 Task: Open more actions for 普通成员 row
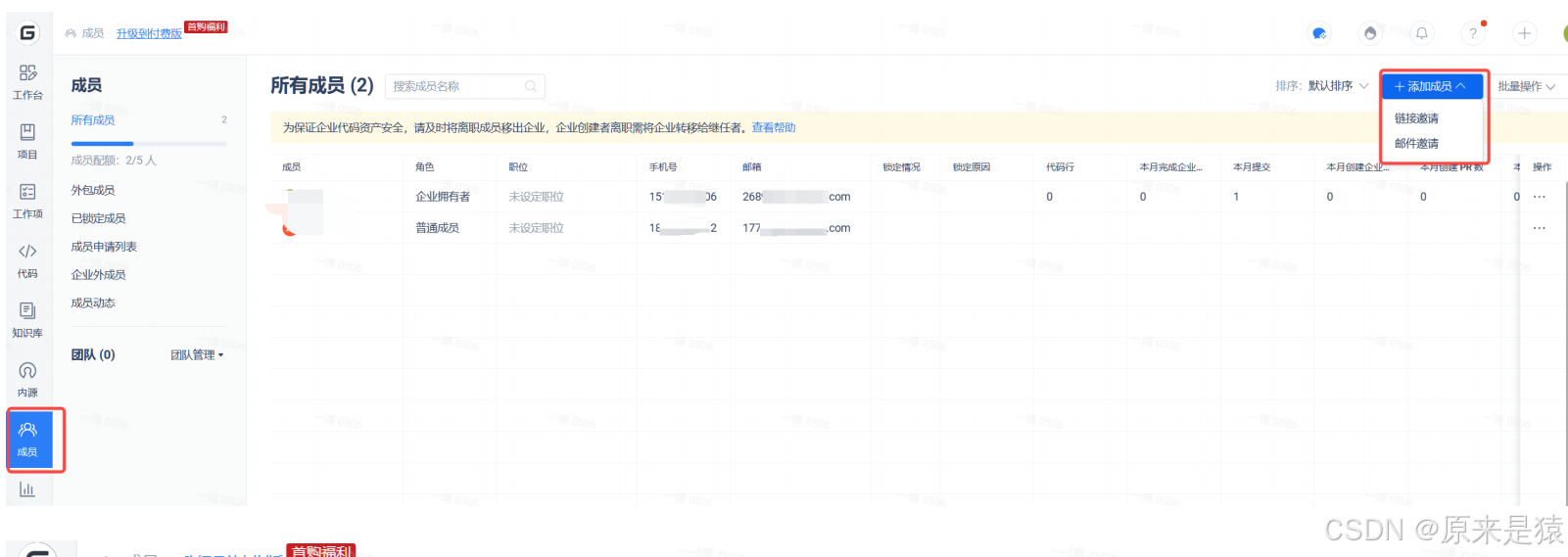[x=1540, y=228]
